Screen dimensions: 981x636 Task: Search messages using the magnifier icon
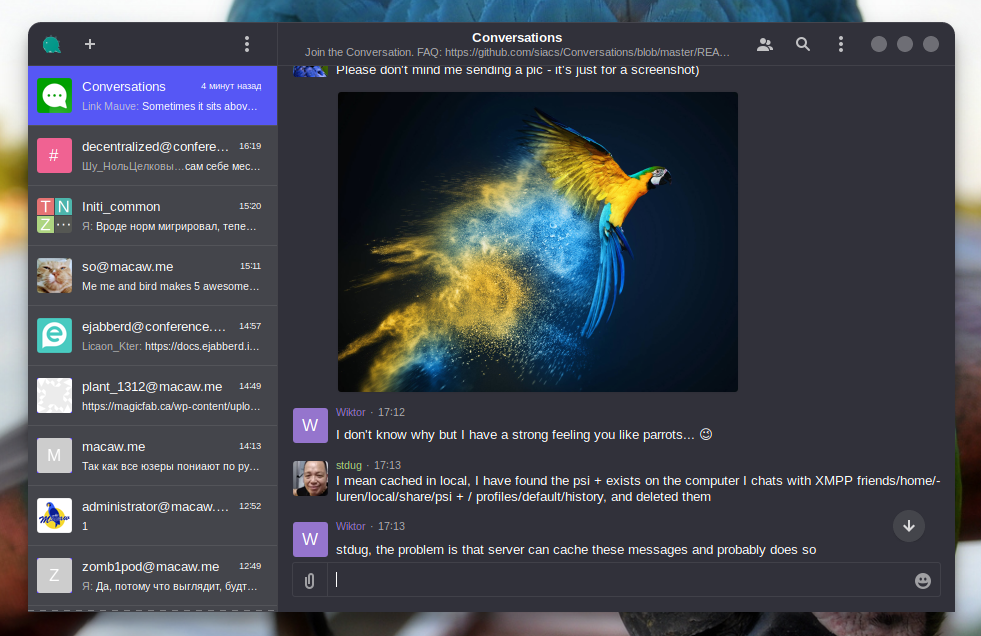pos(803,44)
